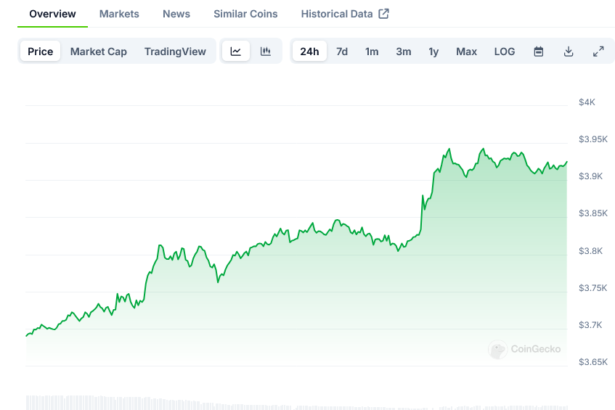615x410 pixels.
Task: Set chart range to 7d
Action: point(342,51)
